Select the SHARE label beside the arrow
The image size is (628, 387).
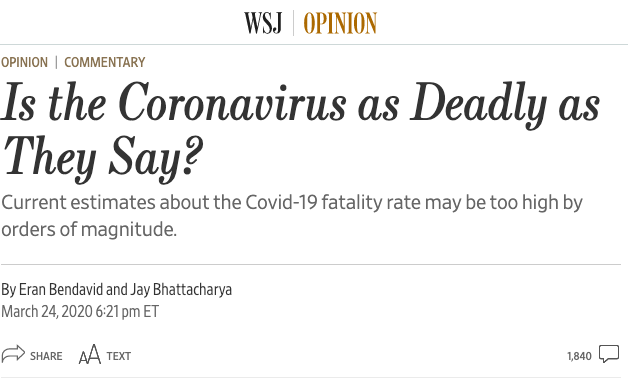[x=46, y=356]
